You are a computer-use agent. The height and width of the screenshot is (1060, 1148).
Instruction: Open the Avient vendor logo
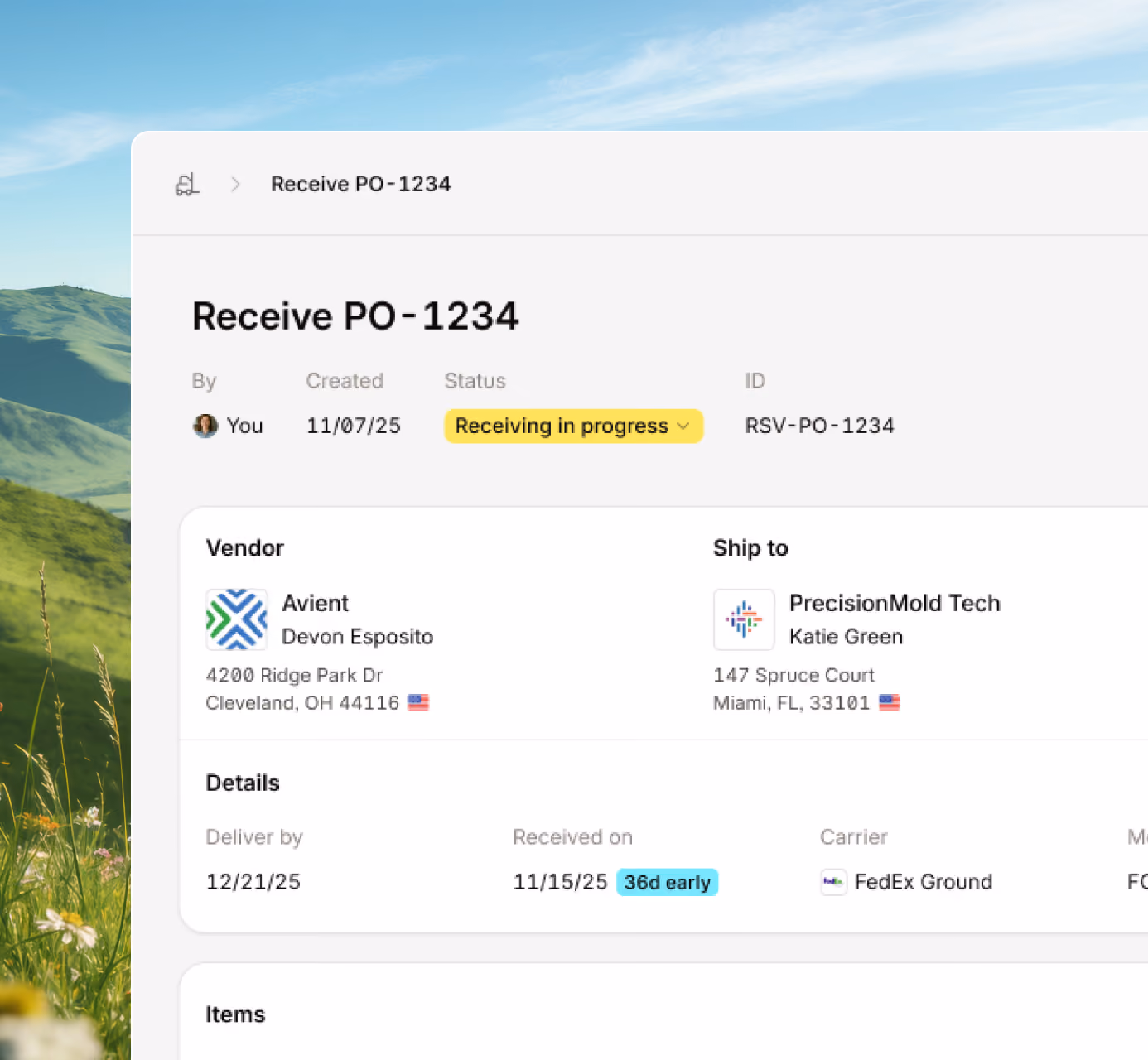coord(237,619)
